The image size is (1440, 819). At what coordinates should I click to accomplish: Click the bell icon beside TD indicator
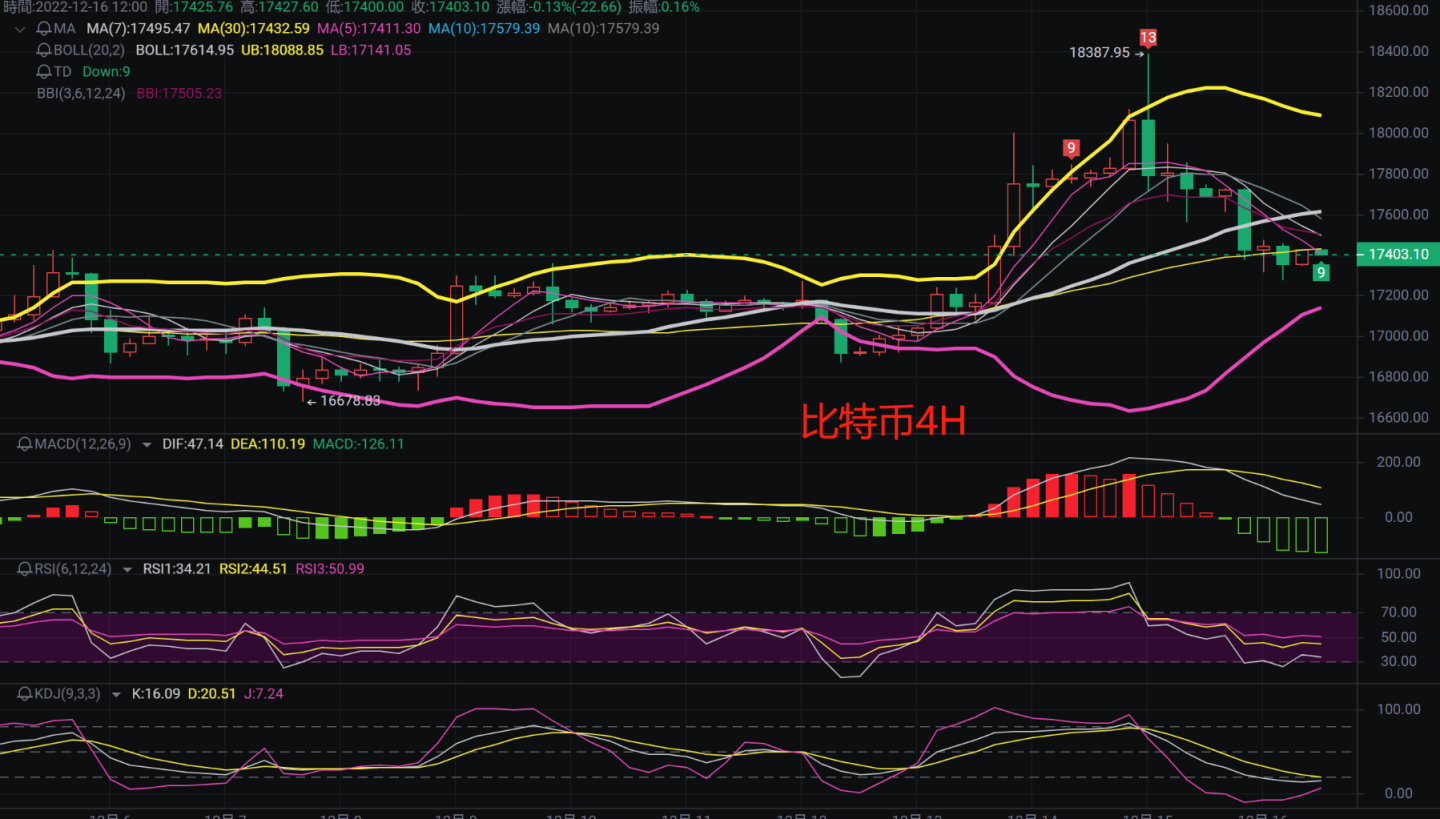tap(43, 71)
